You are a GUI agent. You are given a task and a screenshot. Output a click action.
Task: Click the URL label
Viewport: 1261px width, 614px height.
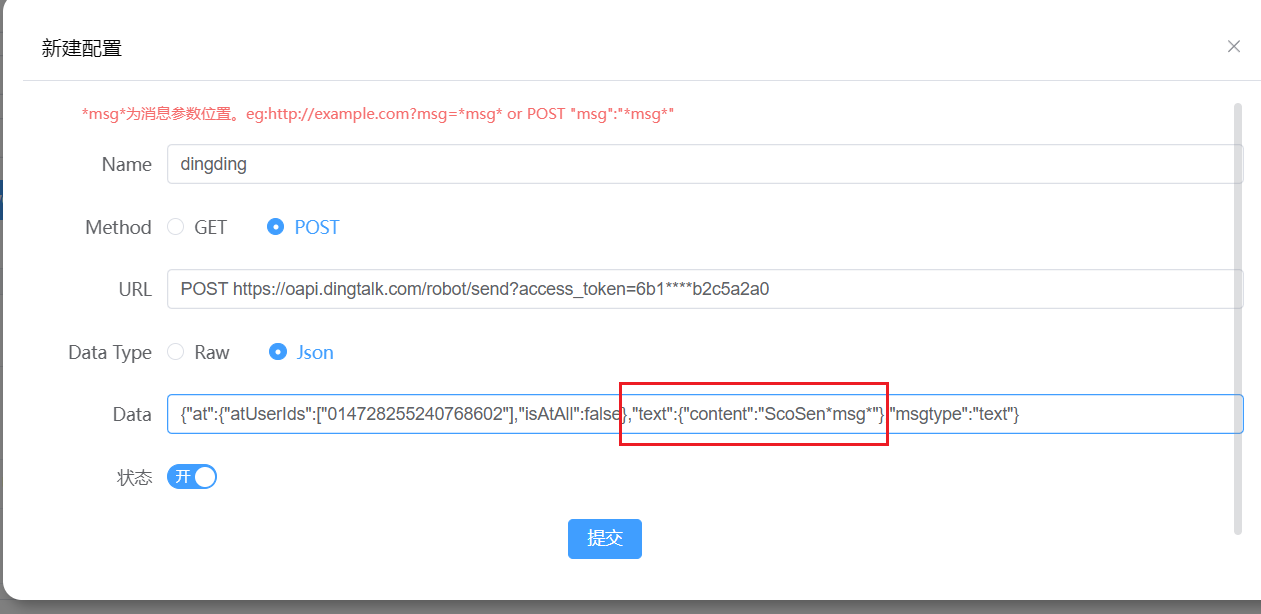135,290
